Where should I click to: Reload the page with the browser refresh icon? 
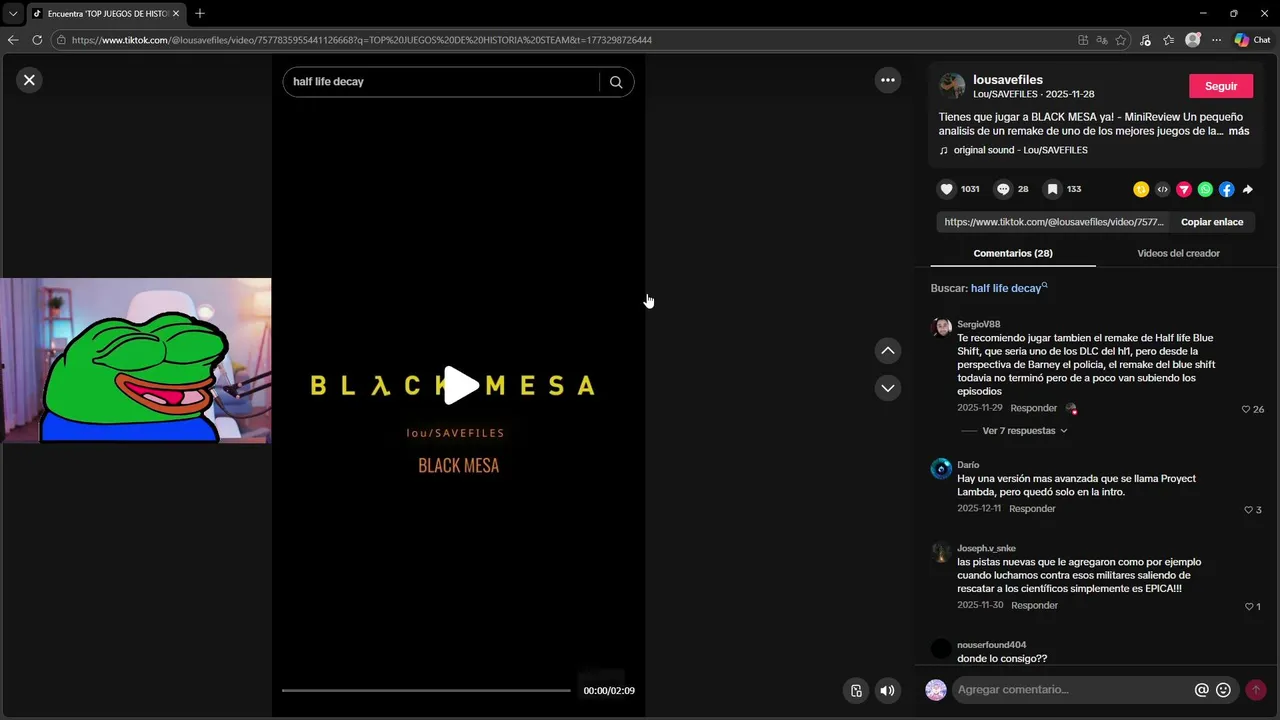37,40
